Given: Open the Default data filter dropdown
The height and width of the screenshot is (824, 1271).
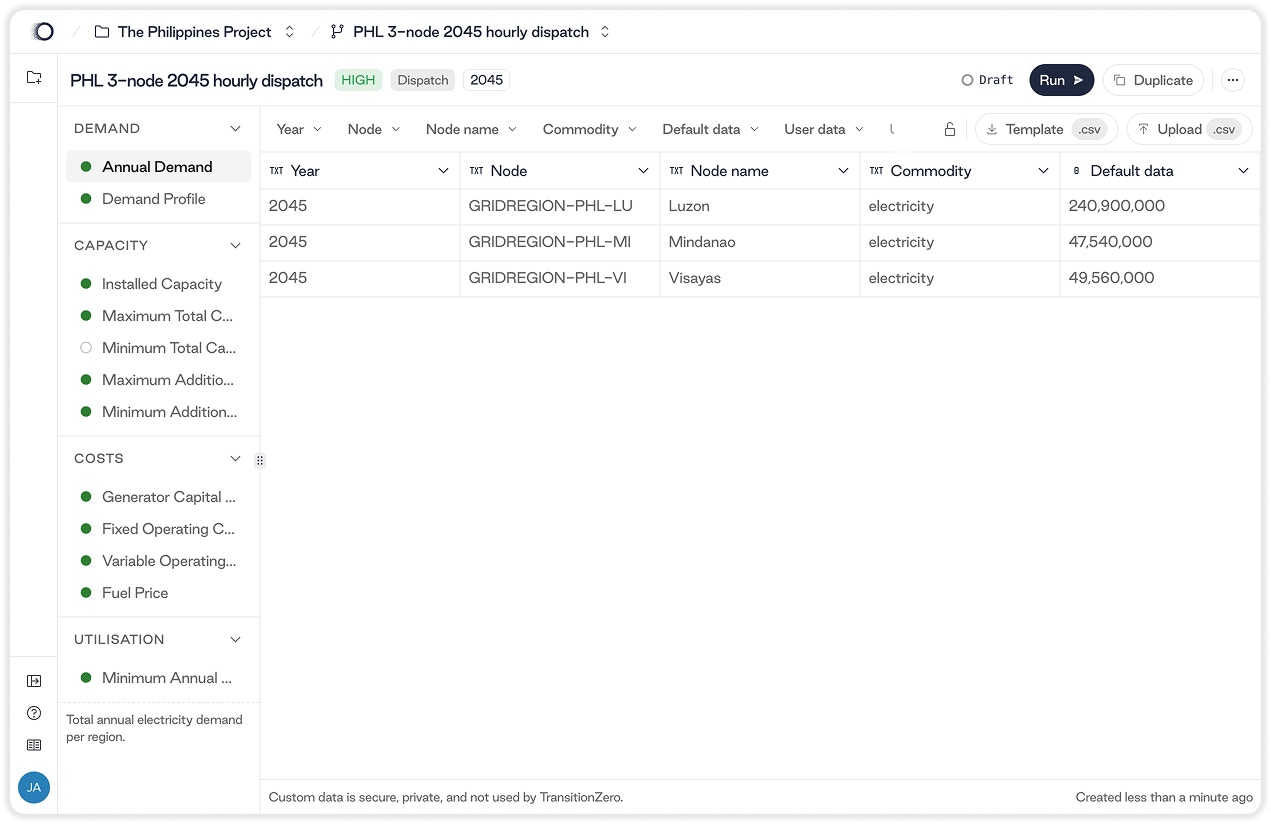Looking at the screenshot, I should (x=710, y=129).
